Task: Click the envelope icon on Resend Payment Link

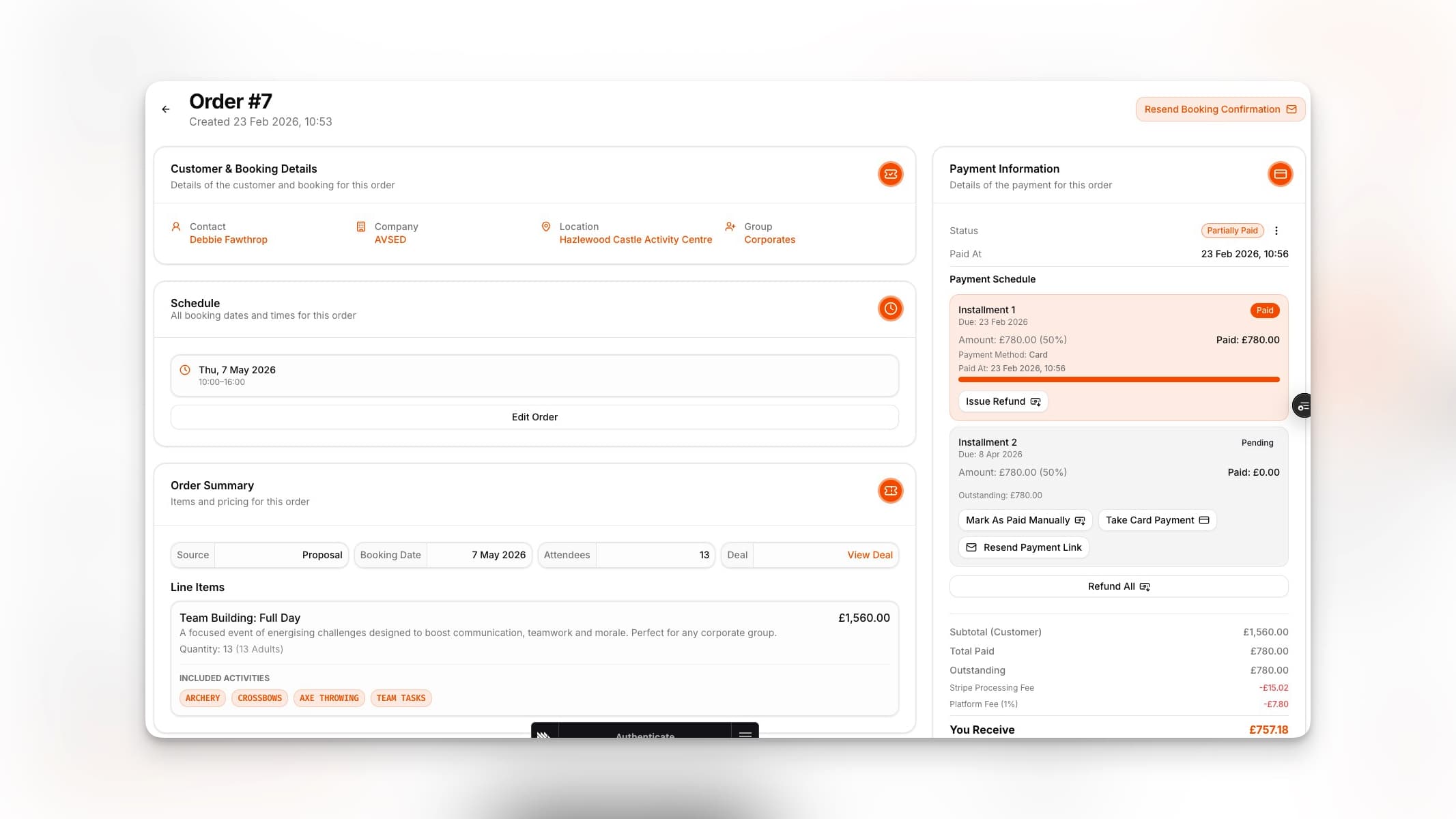Action: point(971,547)
